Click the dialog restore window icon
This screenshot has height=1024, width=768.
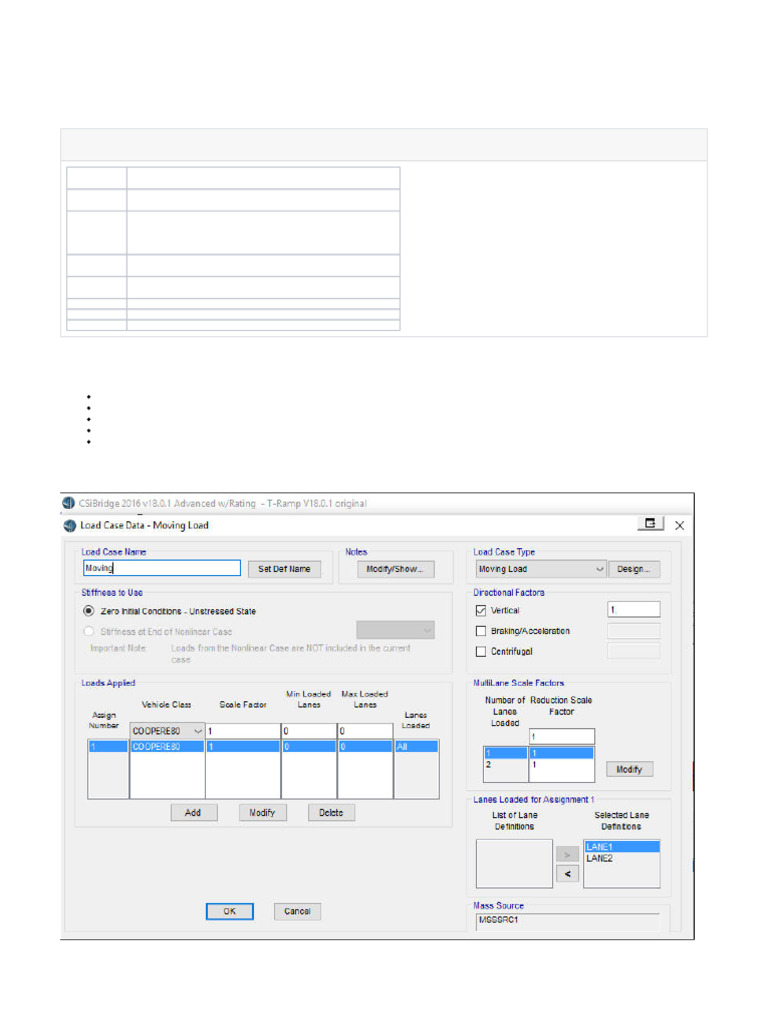[x=650, y=524]
